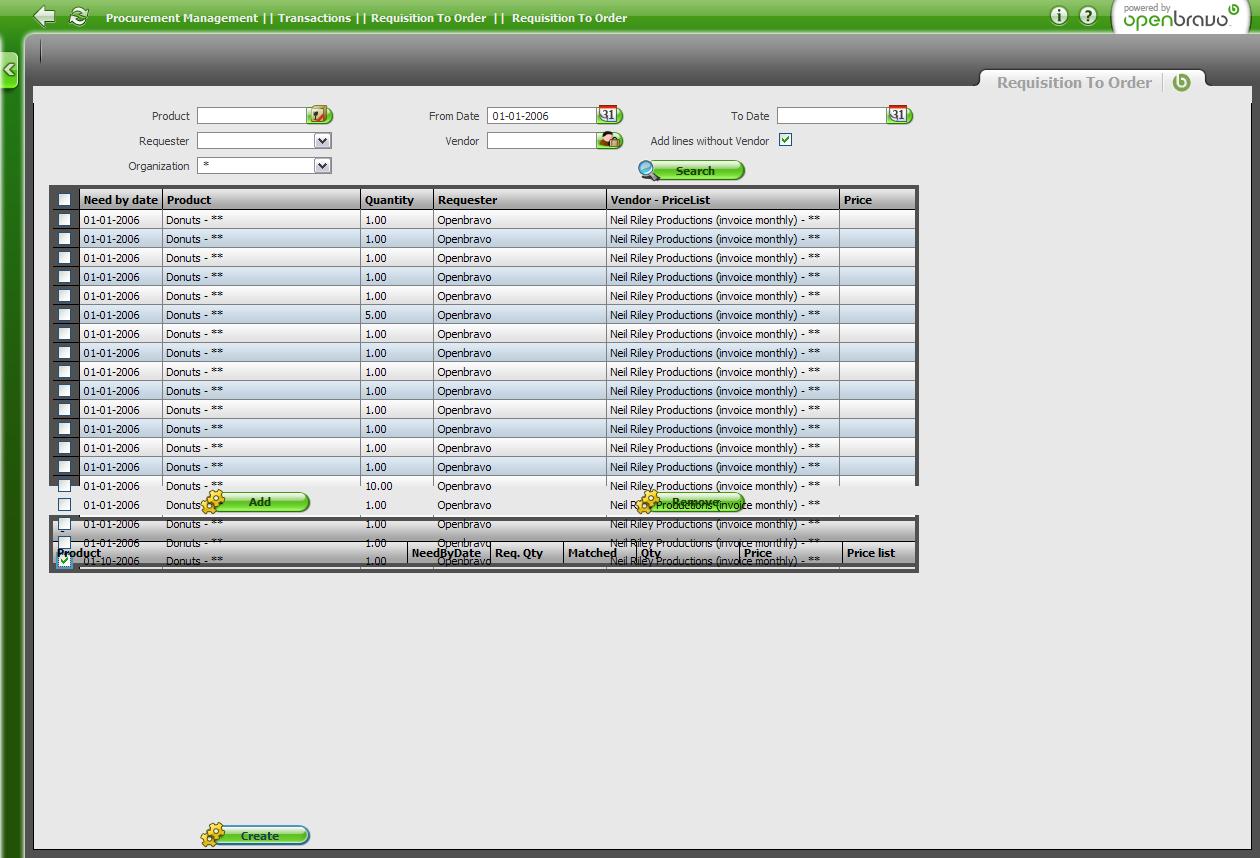Click the Remove button
The width and height of the screenshot is (1260, 858).
pos(692,502)
